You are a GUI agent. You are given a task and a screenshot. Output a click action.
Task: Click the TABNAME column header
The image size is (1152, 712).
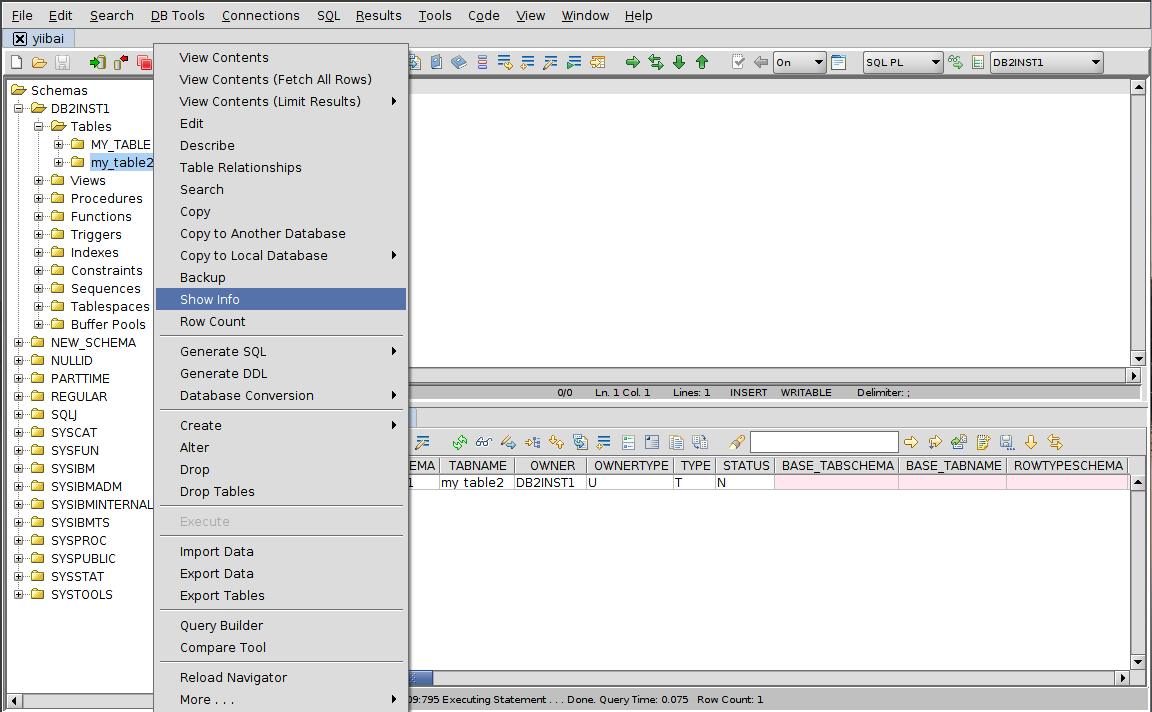477,466
